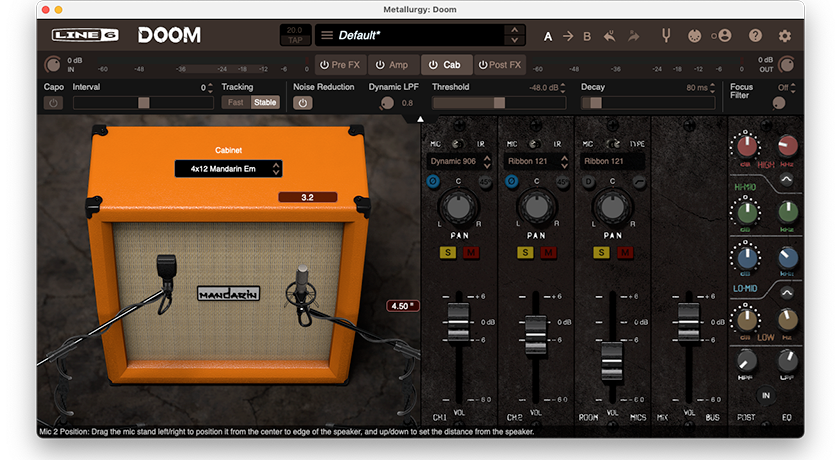The width and height of the screenshot is (840, 460).
Task: Change Focus Filter Off stepper
Action: [793, 87]
